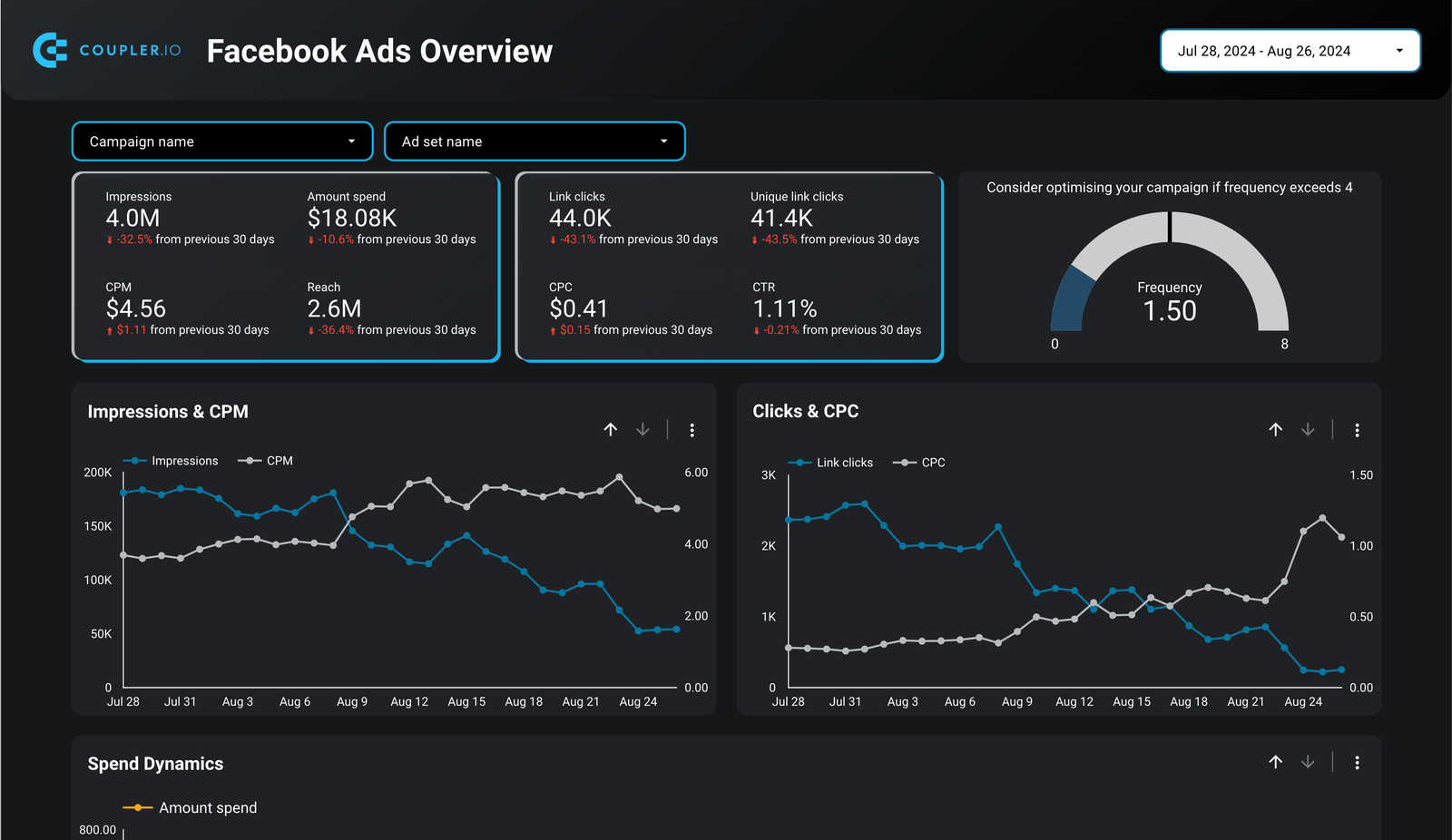Drill down in Impressions & CPM chart
Viewport: 1452px width, 840px height.
pos(643,430)
